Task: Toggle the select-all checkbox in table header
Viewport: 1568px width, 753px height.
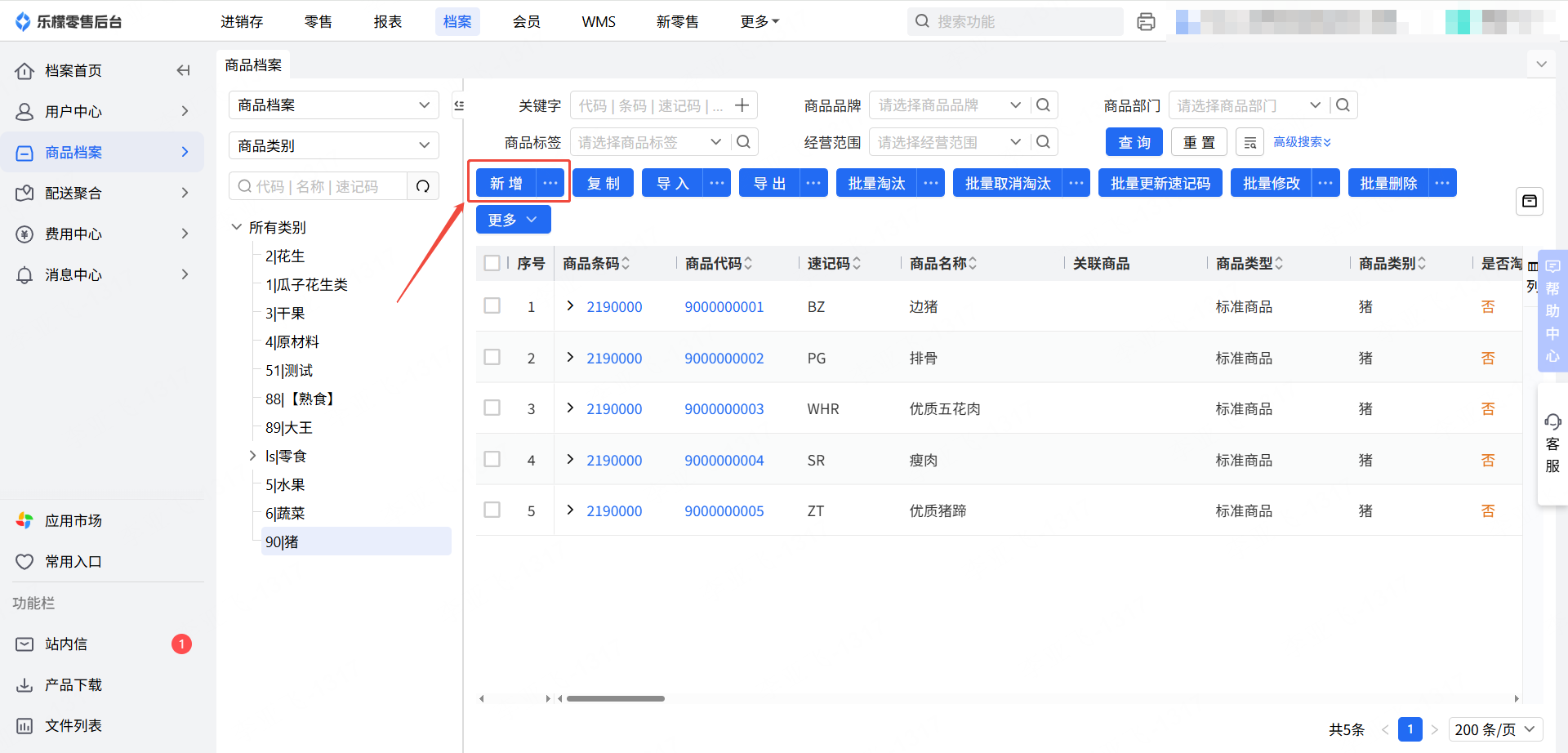Action: pyautogui.click(x=492, y=263)
